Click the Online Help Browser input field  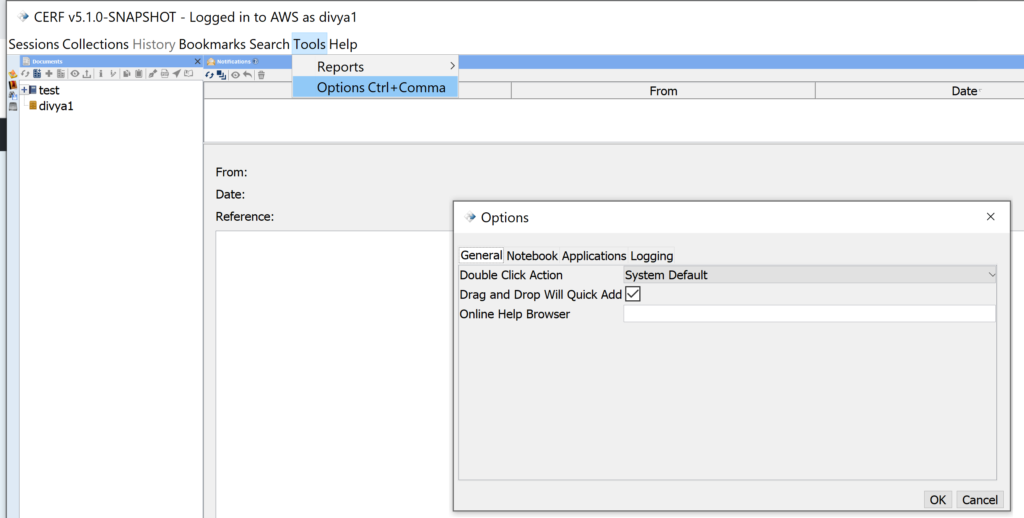point(809,314)
